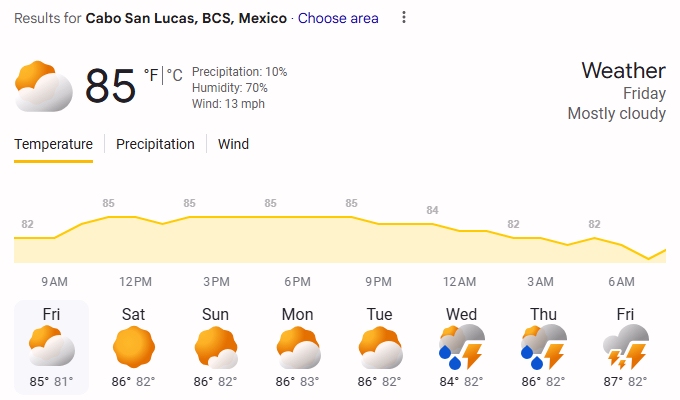The width and height of the screenshot is (680, 400).
Task: Click Tuesday's partly cloudy forecast icon
Action: click(x=379, y=347)
